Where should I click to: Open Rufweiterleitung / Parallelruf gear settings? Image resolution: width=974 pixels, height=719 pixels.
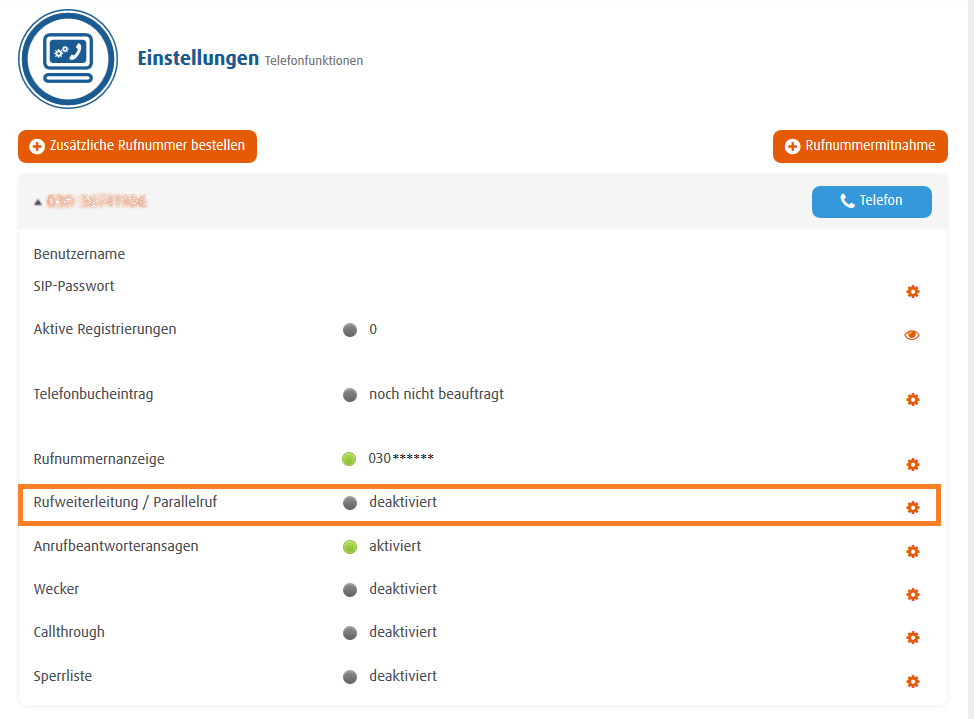912,508
